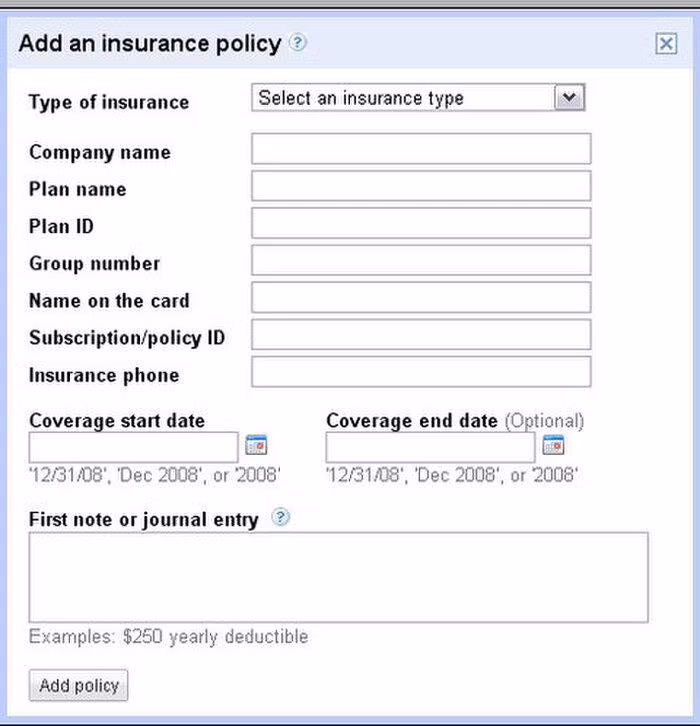
Task: Click the help icon beside dialog title
Action: click(298, 43)
